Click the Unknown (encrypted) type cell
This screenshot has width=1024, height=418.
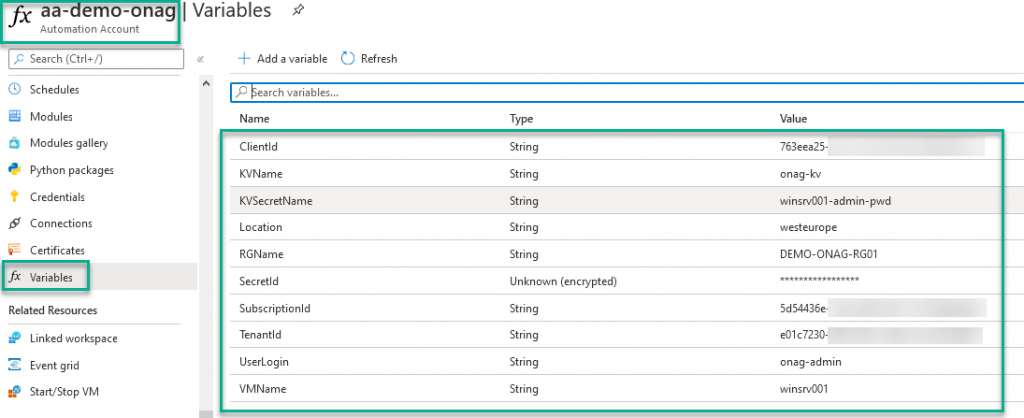563,281
